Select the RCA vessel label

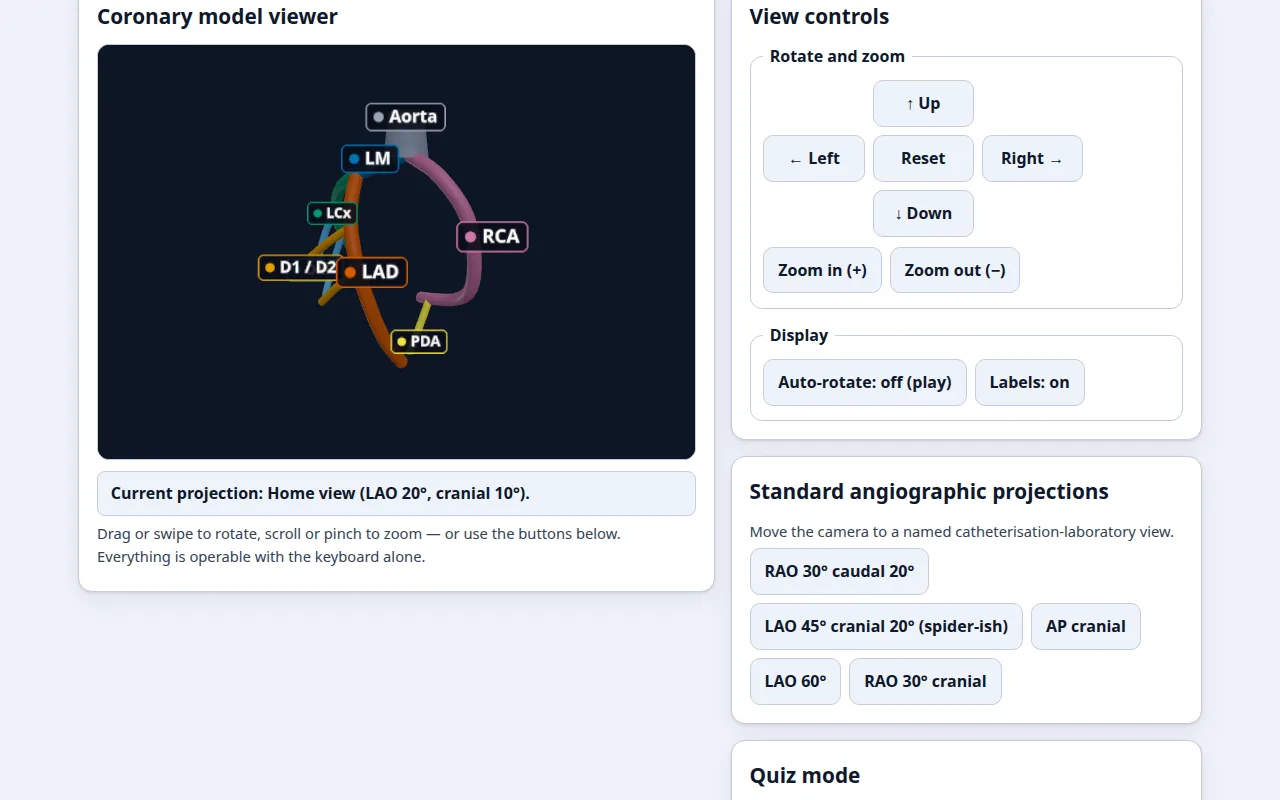[492, 237]
